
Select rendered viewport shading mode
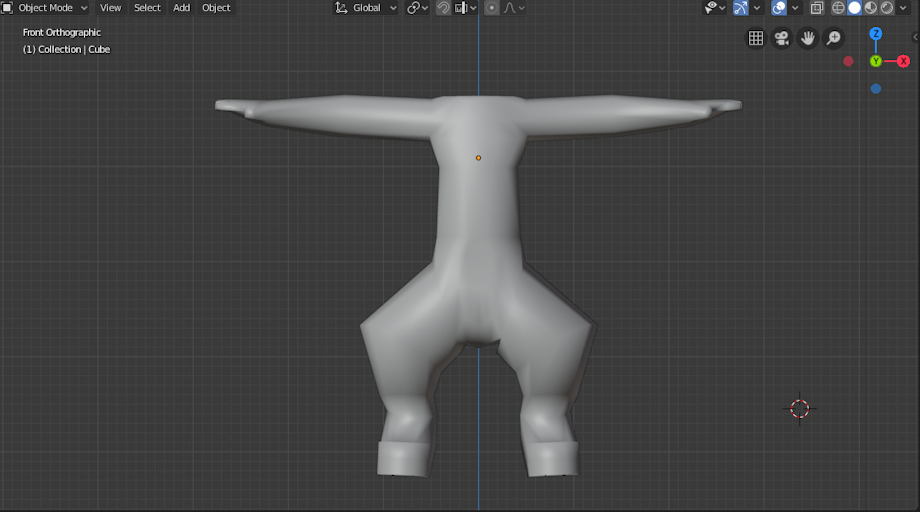click(887, 8)
